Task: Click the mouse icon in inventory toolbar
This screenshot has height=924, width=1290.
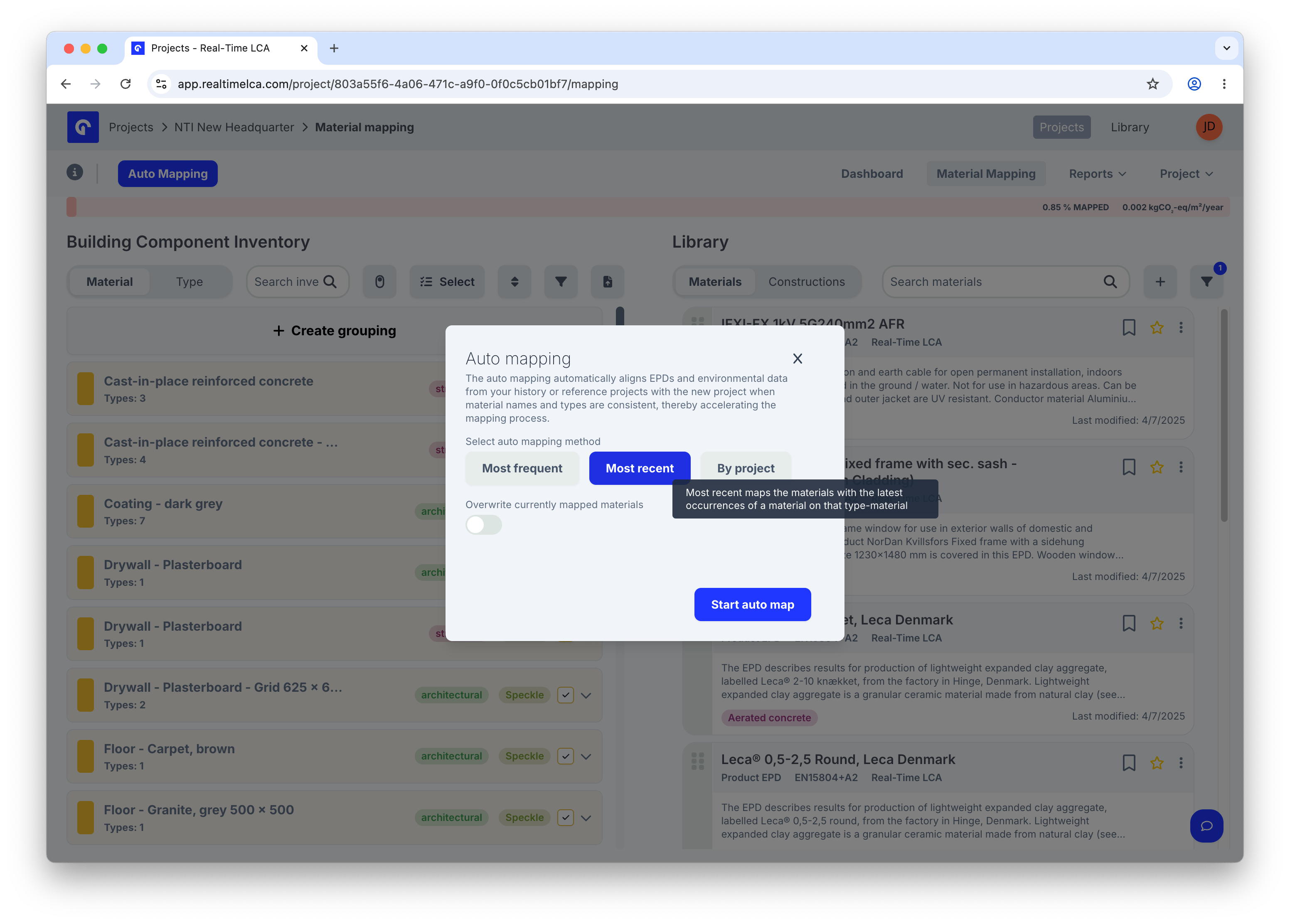Action: 379,281
